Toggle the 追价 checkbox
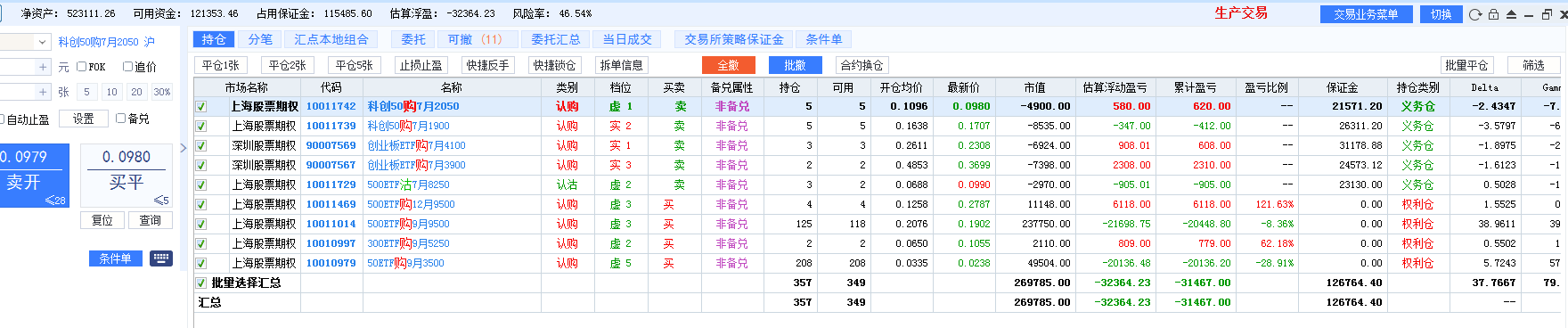The height and width of the screenshot is (328, 1568). pos(127,67)
